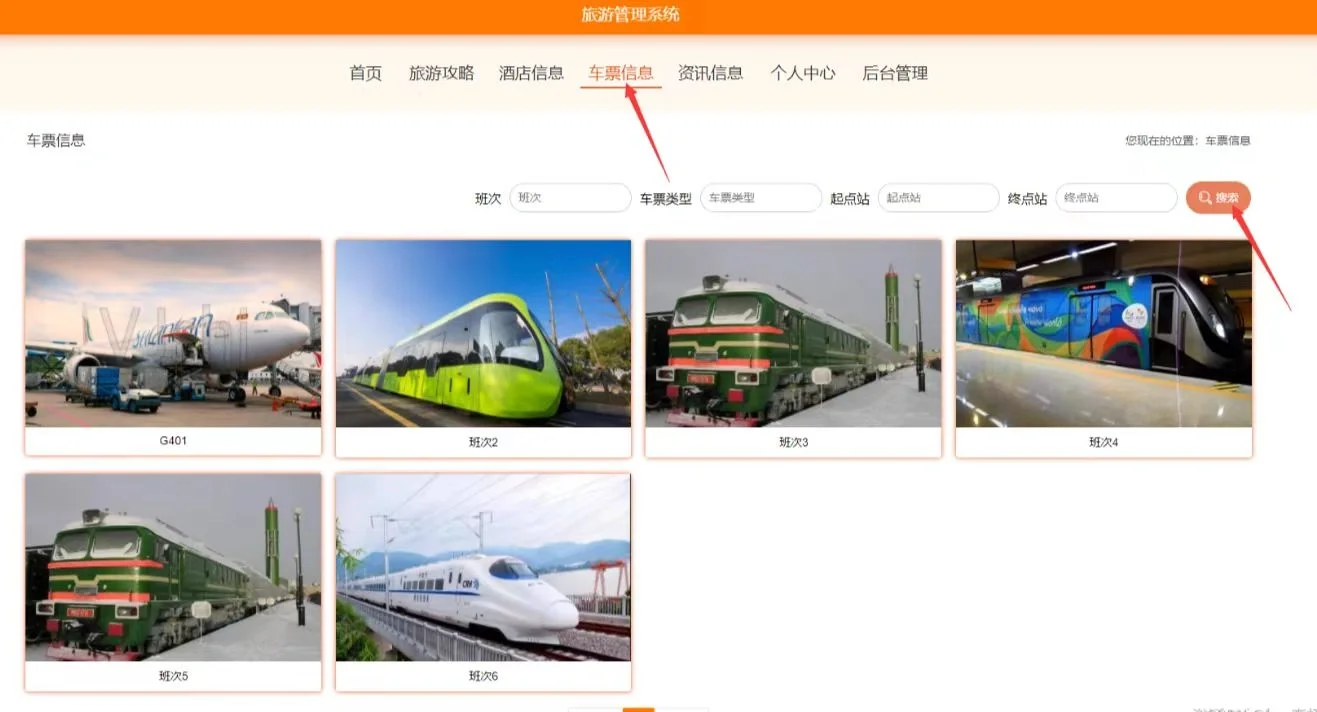
Task: Click the G401 caption link
Action: pyautogui.click(x=173, y=441)
